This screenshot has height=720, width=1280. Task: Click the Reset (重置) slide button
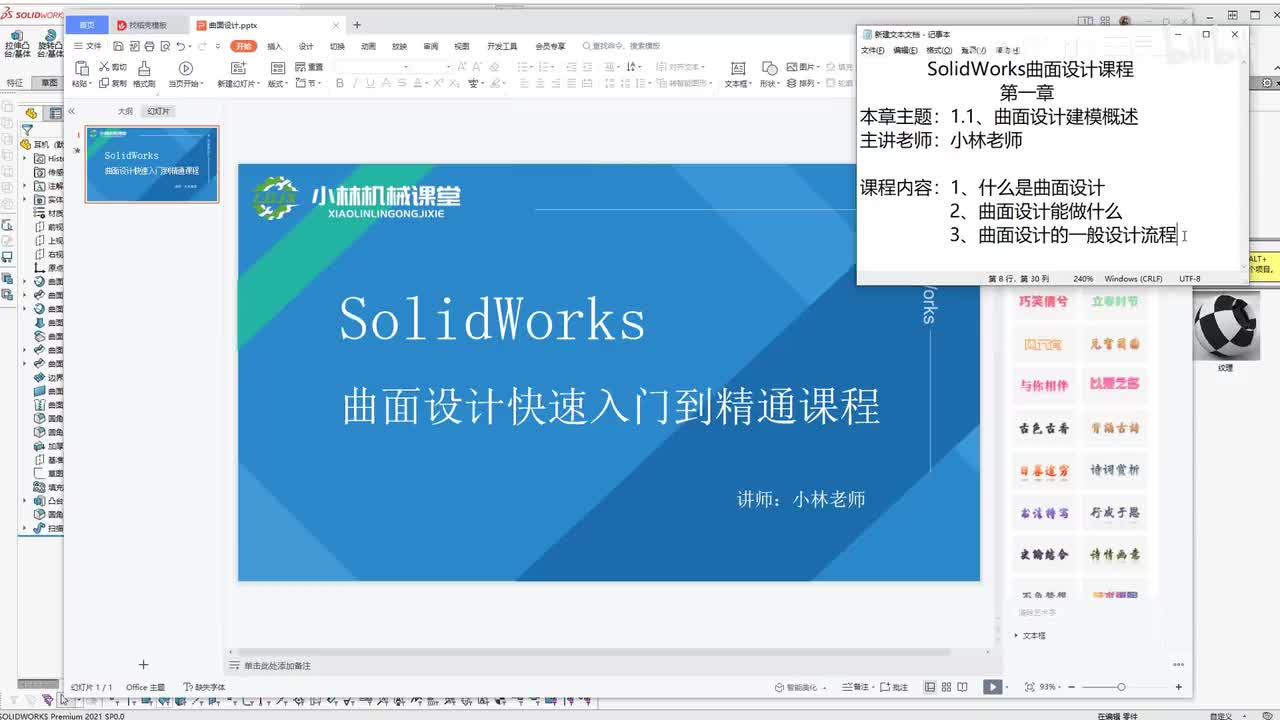pyautogui.click(x=308, y=67)
